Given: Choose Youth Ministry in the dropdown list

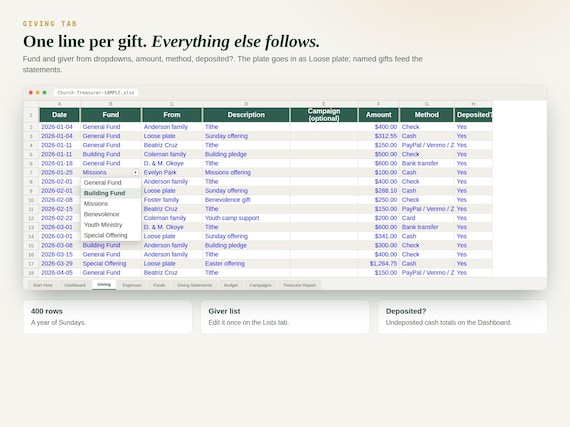Looking at the screenshot, I should (111, 225).
